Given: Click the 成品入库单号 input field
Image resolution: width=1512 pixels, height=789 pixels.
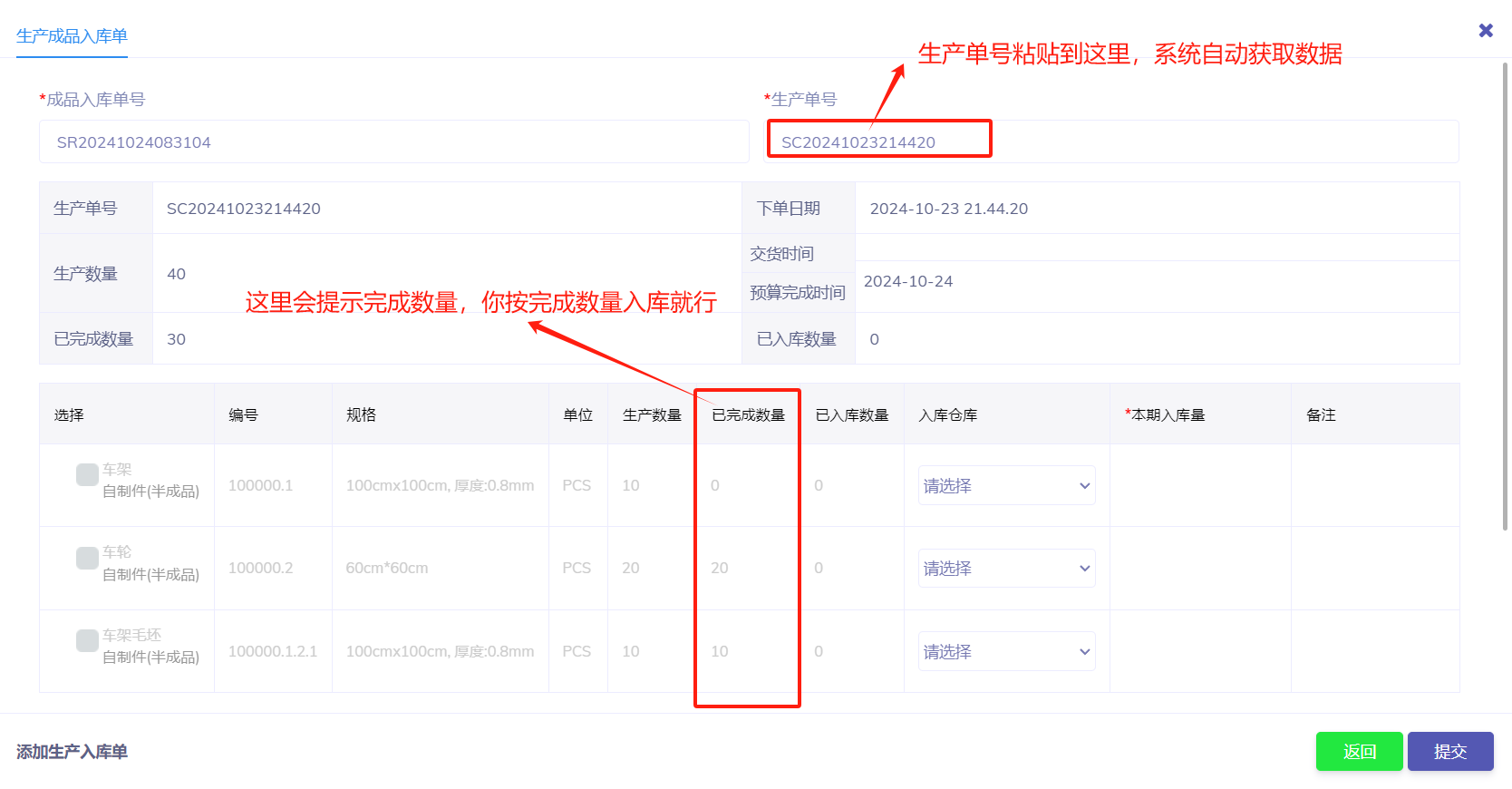Looking at the screenshot, I should 393,142.
